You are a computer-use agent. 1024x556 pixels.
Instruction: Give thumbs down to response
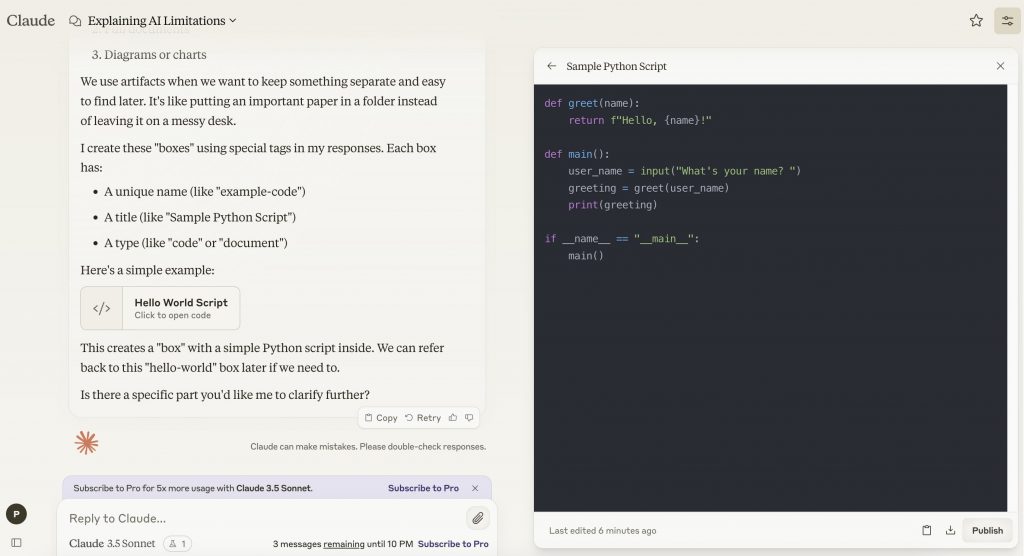[x=469, y=417]
